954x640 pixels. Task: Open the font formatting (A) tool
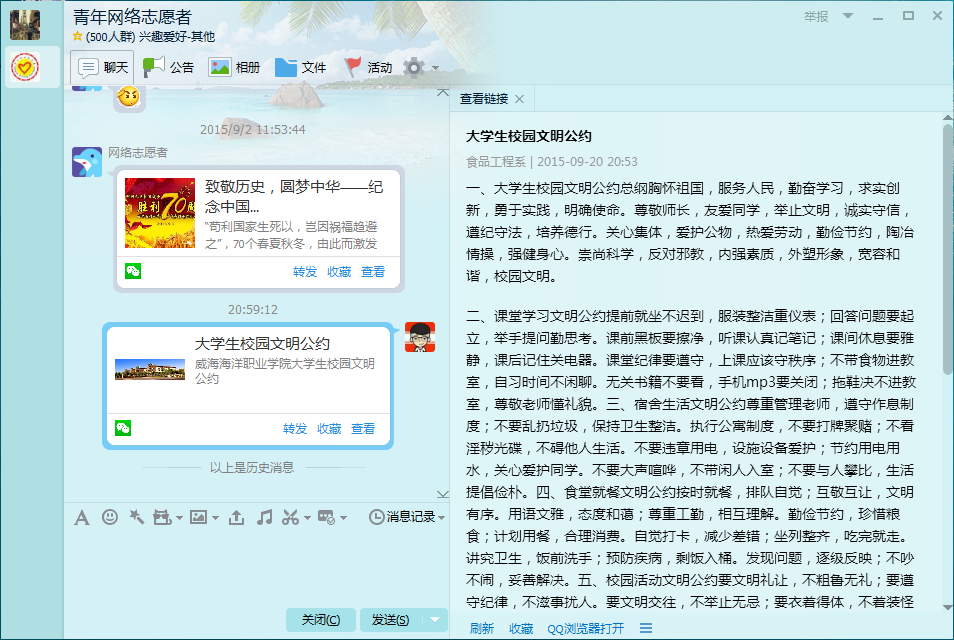pyautogui.click(x=82, y=517)
